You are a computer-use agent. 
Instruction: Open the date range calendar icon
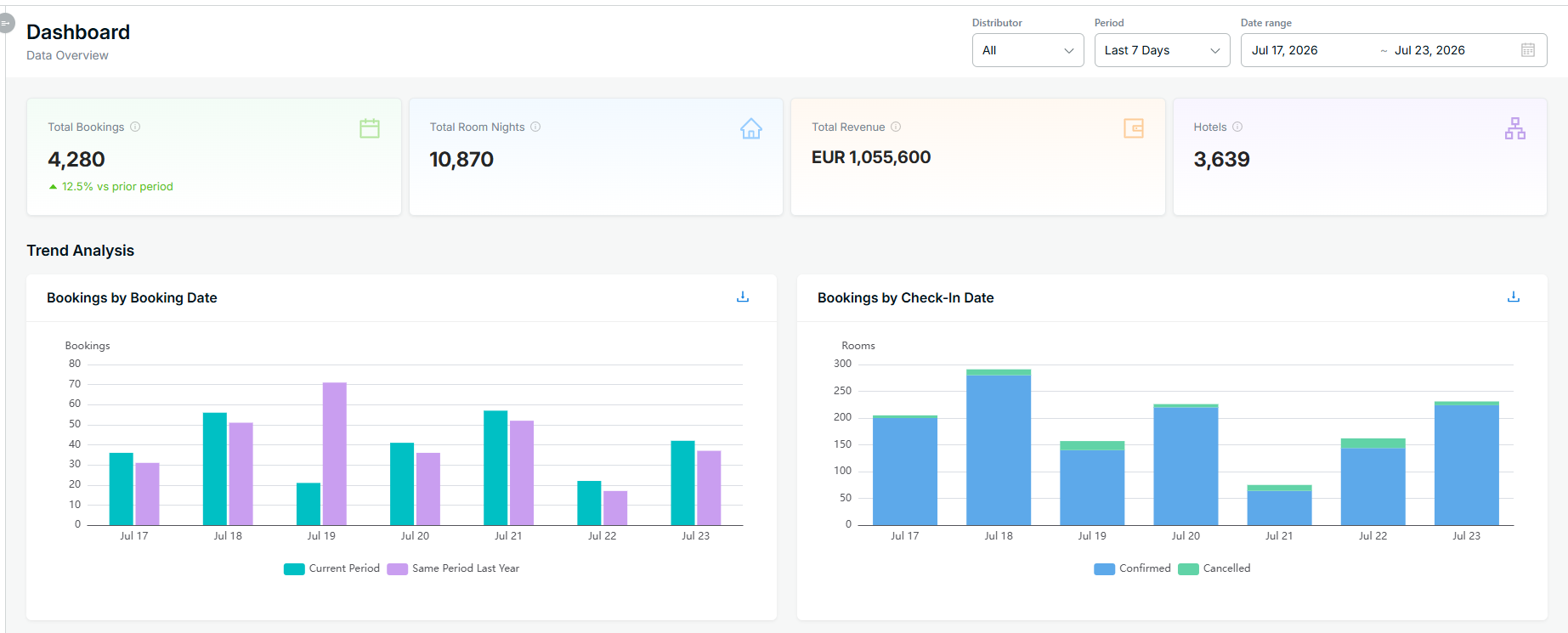(1528, 50)
